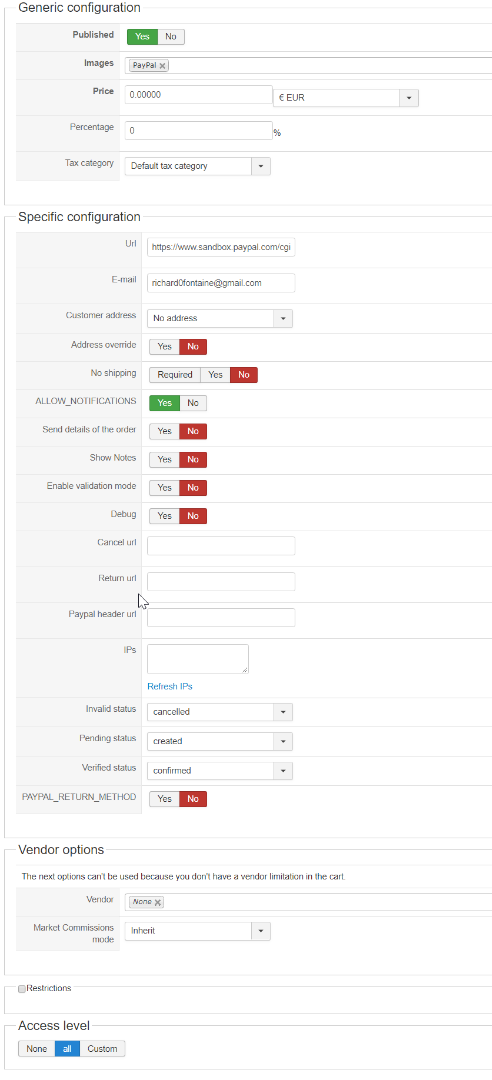Focus the Cancel url input field

coord(221,546)
